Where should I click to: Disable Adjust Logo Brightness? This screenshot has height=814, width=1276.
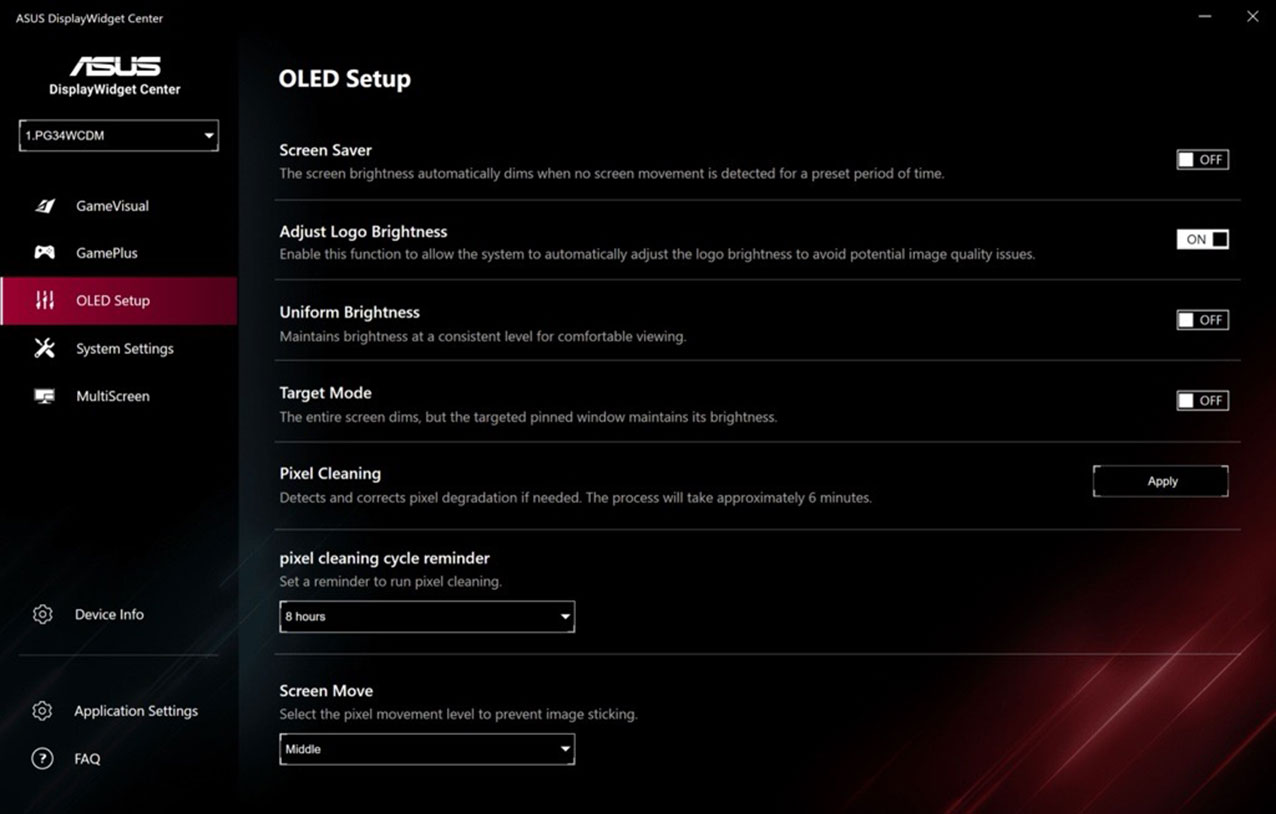tap(1202, 239)
